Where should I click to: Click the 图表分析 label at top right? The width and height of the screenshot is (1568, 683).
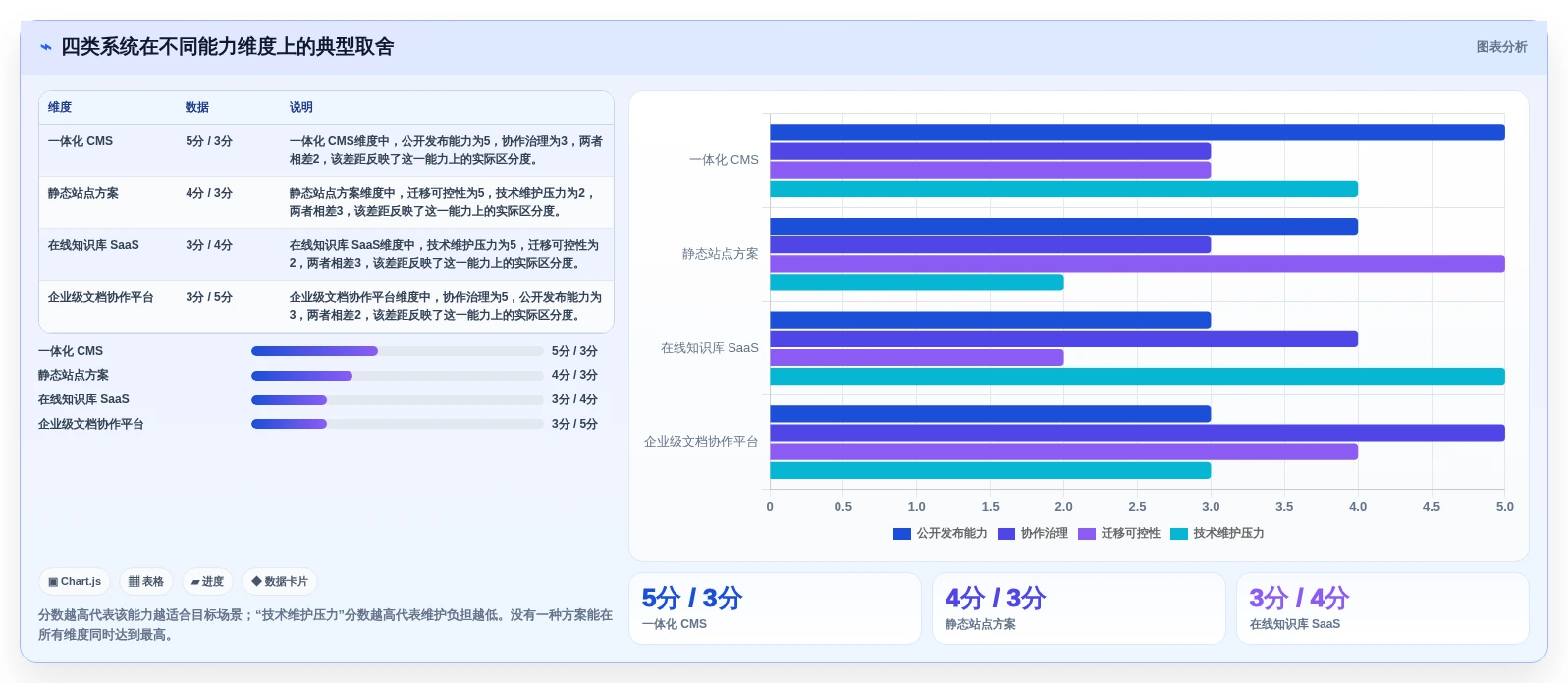point(1501,47)
